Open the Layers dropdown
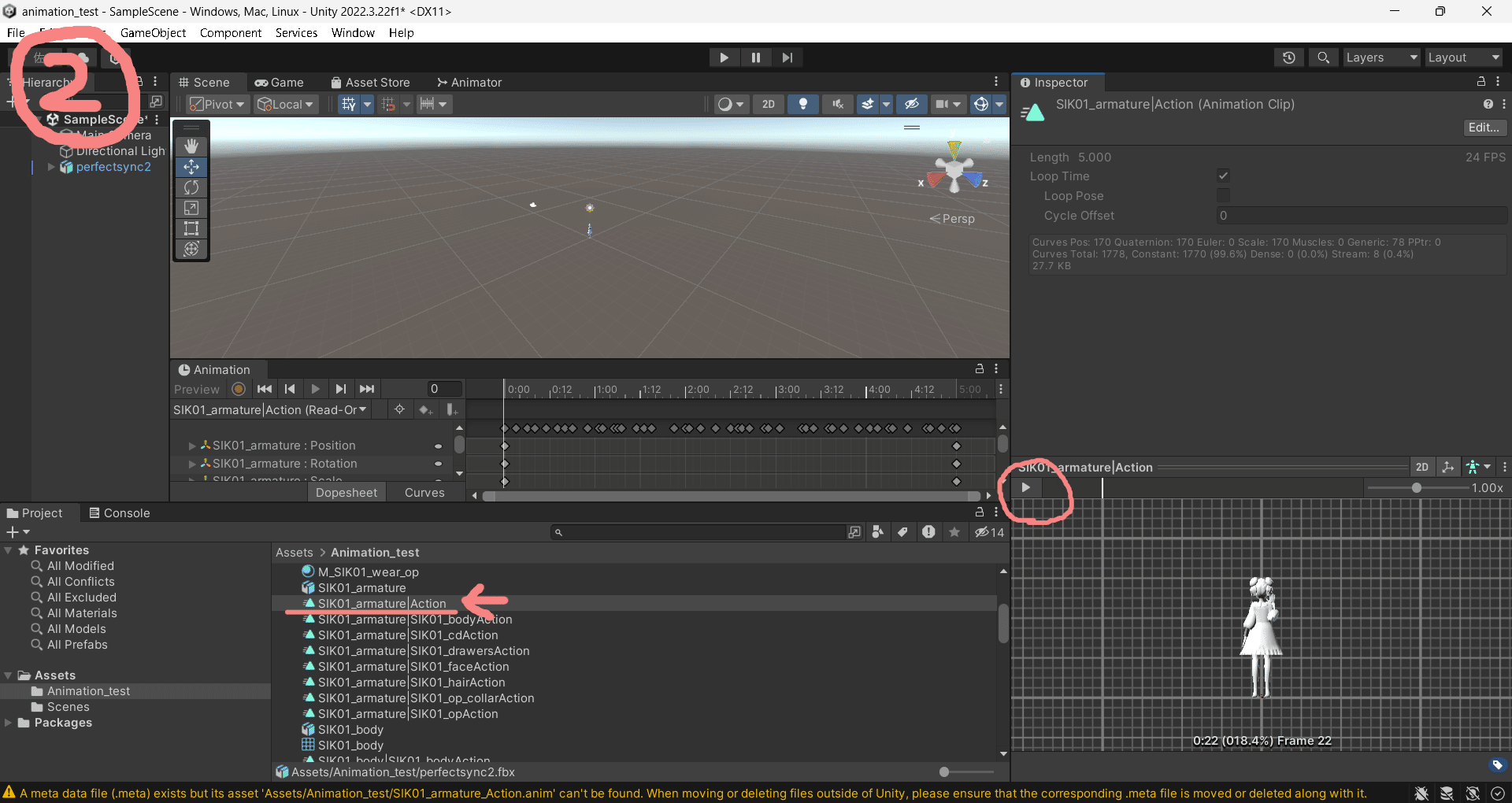1512x803 pixels. 1380,57
